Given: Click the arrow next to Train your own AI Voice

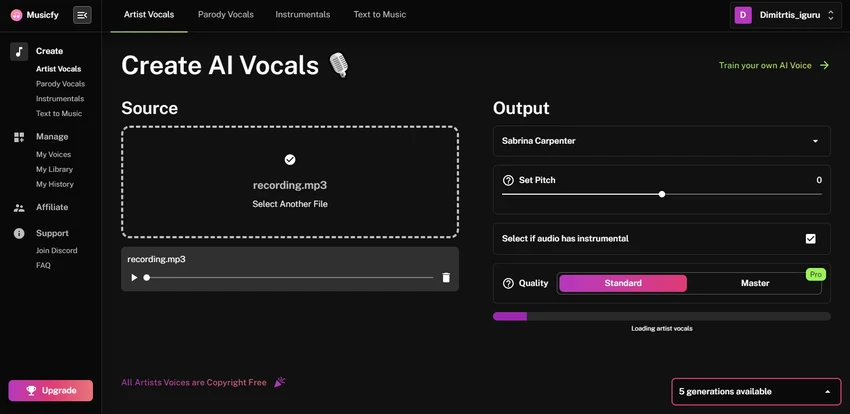Looking at the screenshot, I should (825, 66).
